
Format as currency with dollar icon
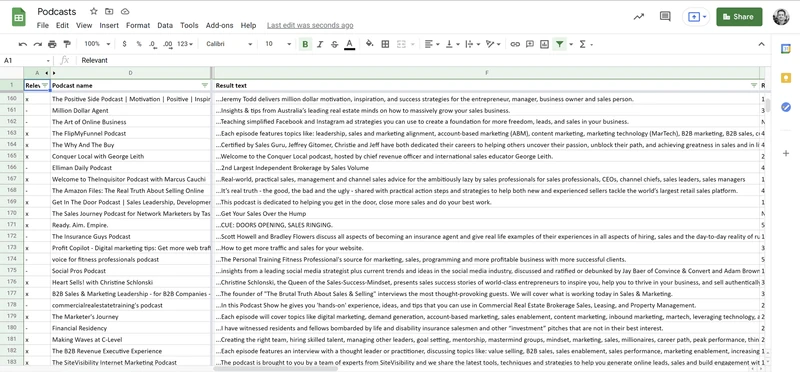124,44
